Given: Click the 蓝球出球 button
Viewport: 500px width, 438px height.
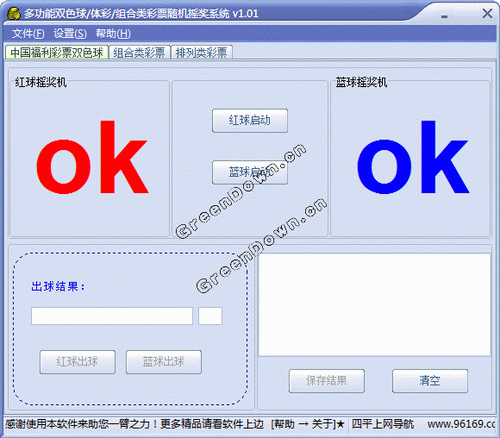Looking at the screenshot, I should click(164, 362).
